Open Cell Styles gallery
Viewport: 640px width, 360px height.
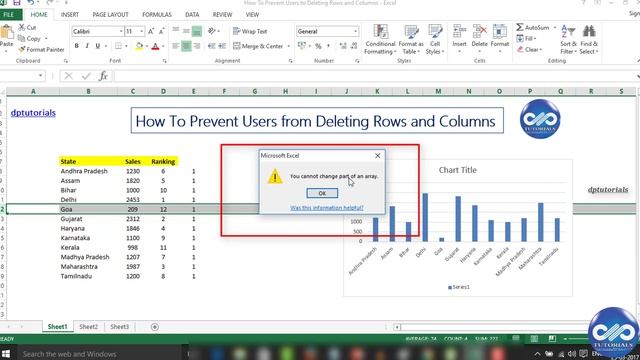435,40
